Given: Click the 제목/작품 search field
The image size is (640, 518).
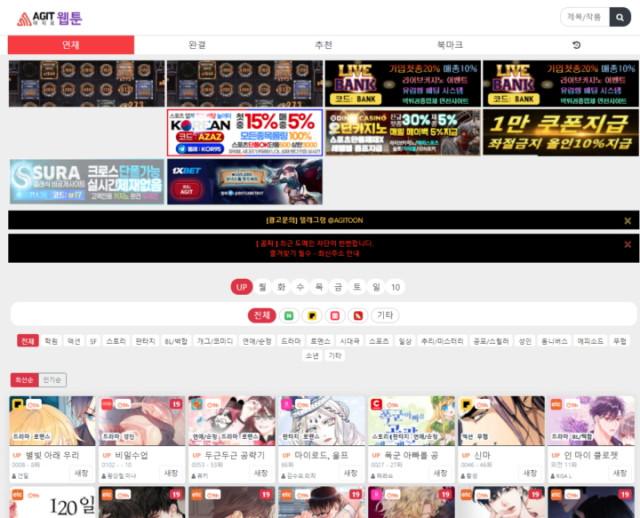Looking at the screenshot, I should tap(585, 17).
